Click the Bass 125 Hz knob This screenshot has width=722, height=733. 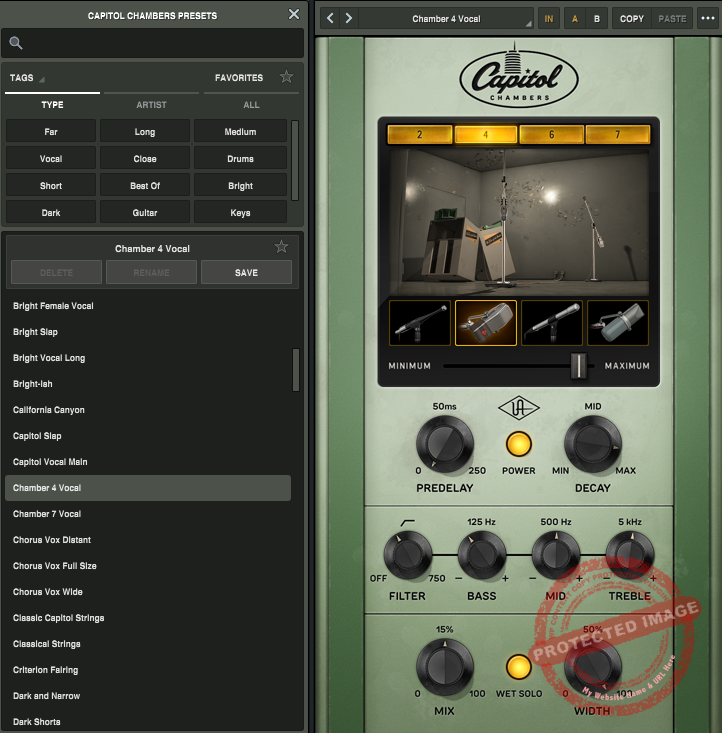click(x=482, y=555)
